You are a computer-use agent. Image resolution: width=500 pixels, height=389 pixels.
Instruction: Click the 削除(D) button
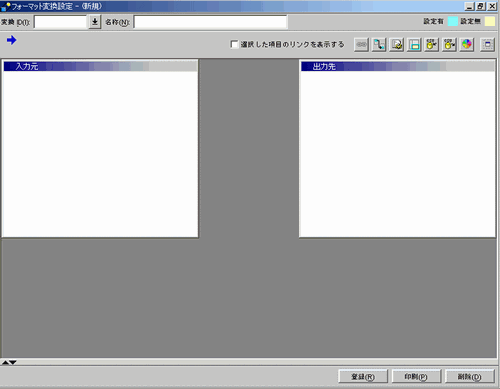469,377
